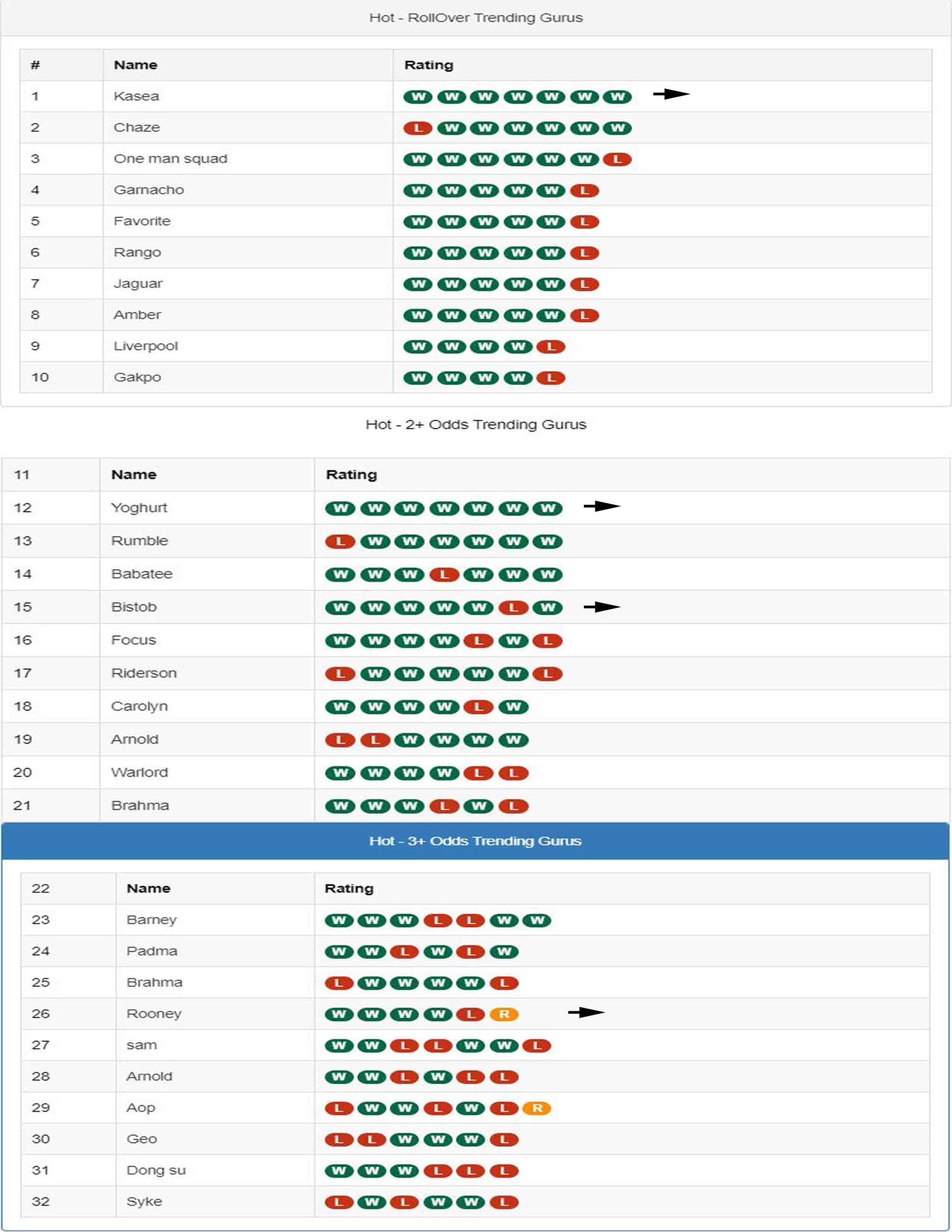Click the guru name Liverpool in the first table
952x1232 pixels.
(x=146, y=346)
